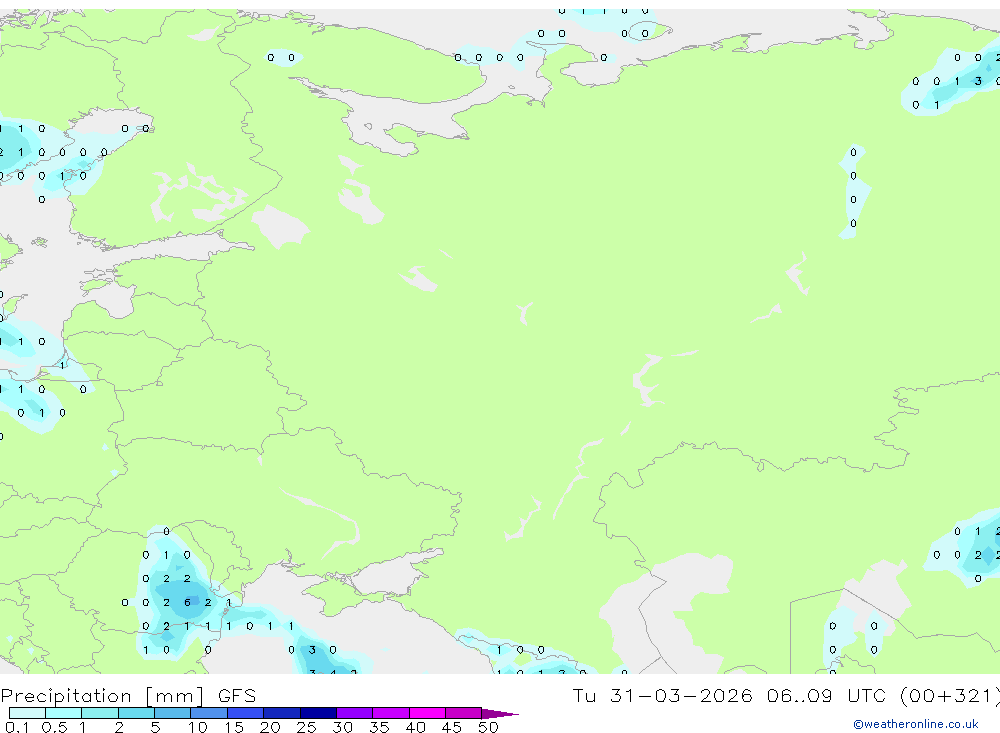Viewport: 1000px width, 733px height.
Task: Open the weatheronline.co.uk copyright link
Action: tap(916, 724)
